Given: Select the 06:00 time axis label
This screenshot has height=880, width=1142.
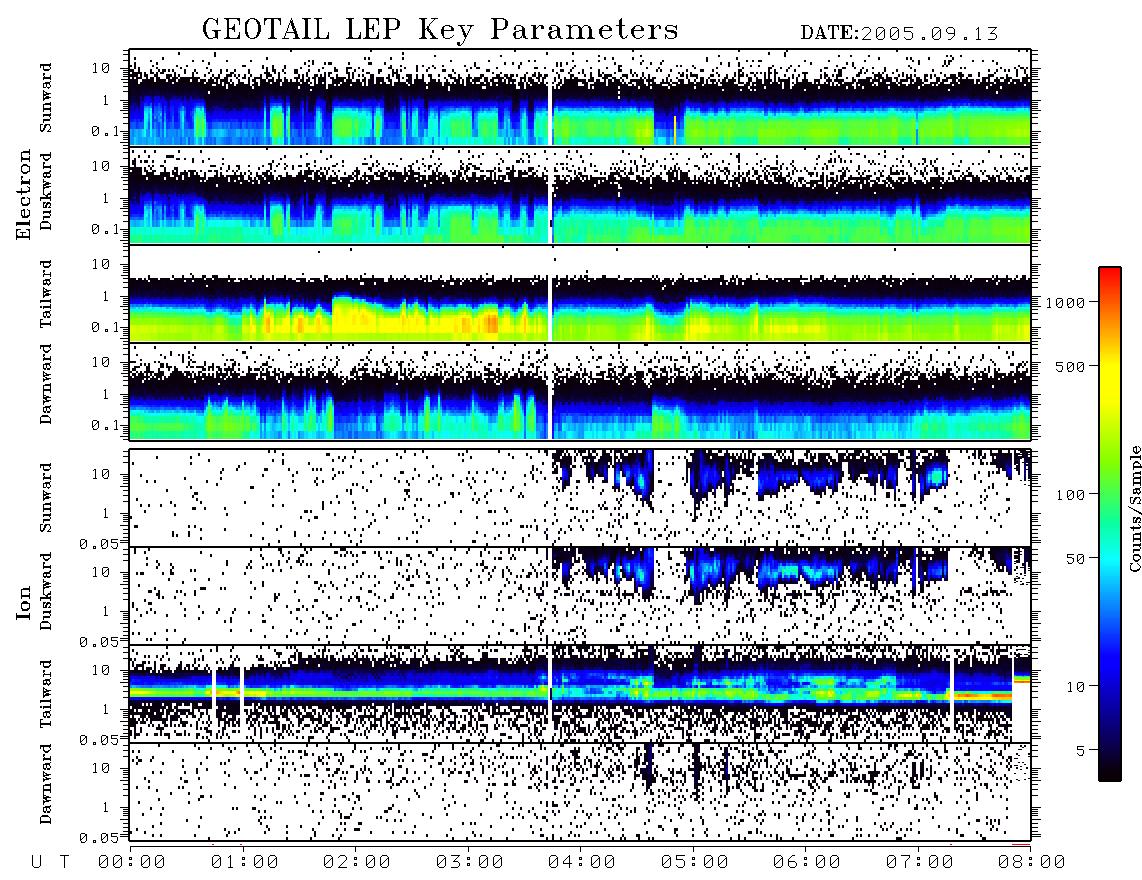Looking at the screenshot, I should [807, 863].
